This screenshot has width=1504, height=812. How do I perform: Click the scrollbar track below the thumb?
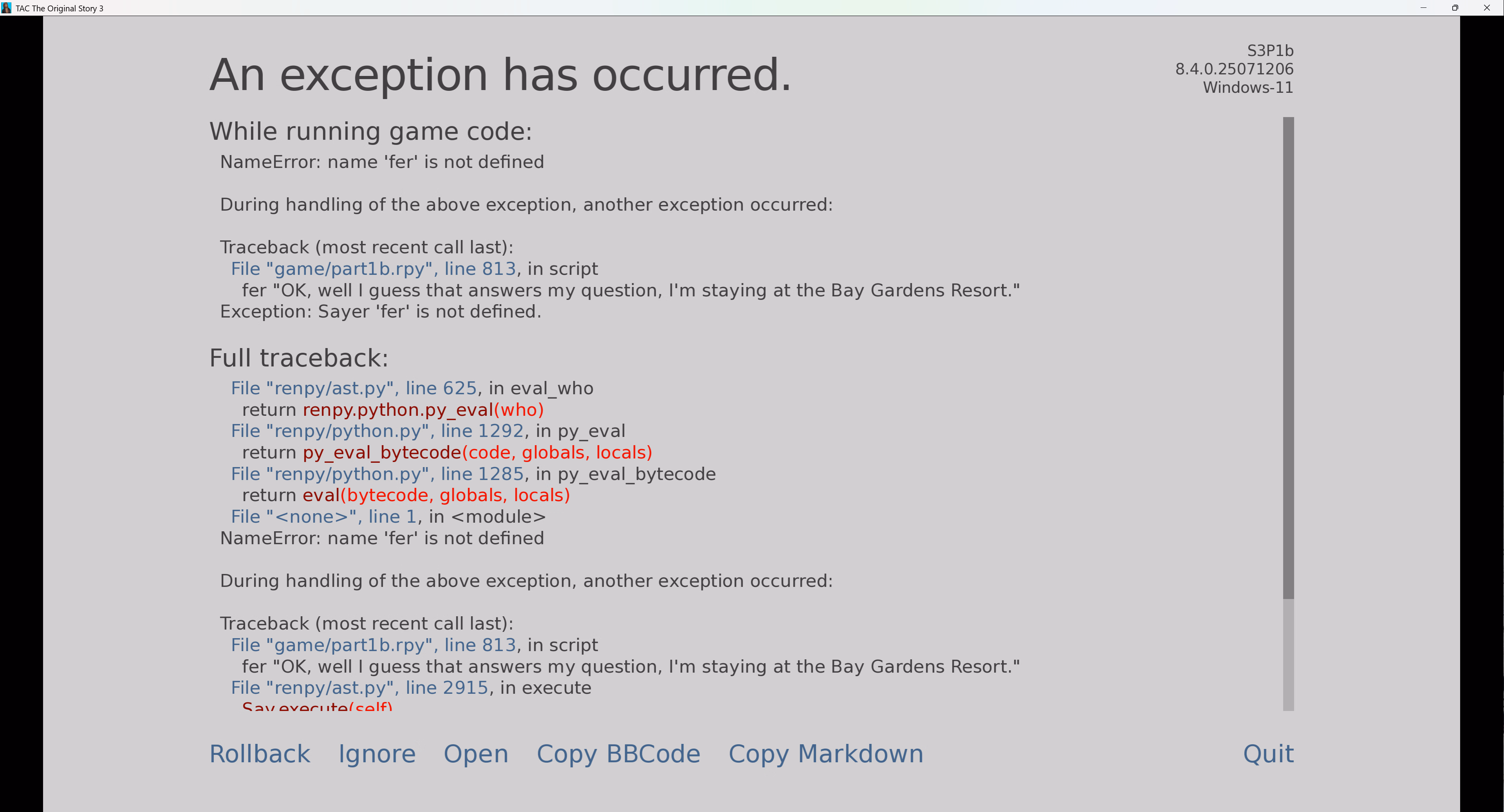(1288, 654)
